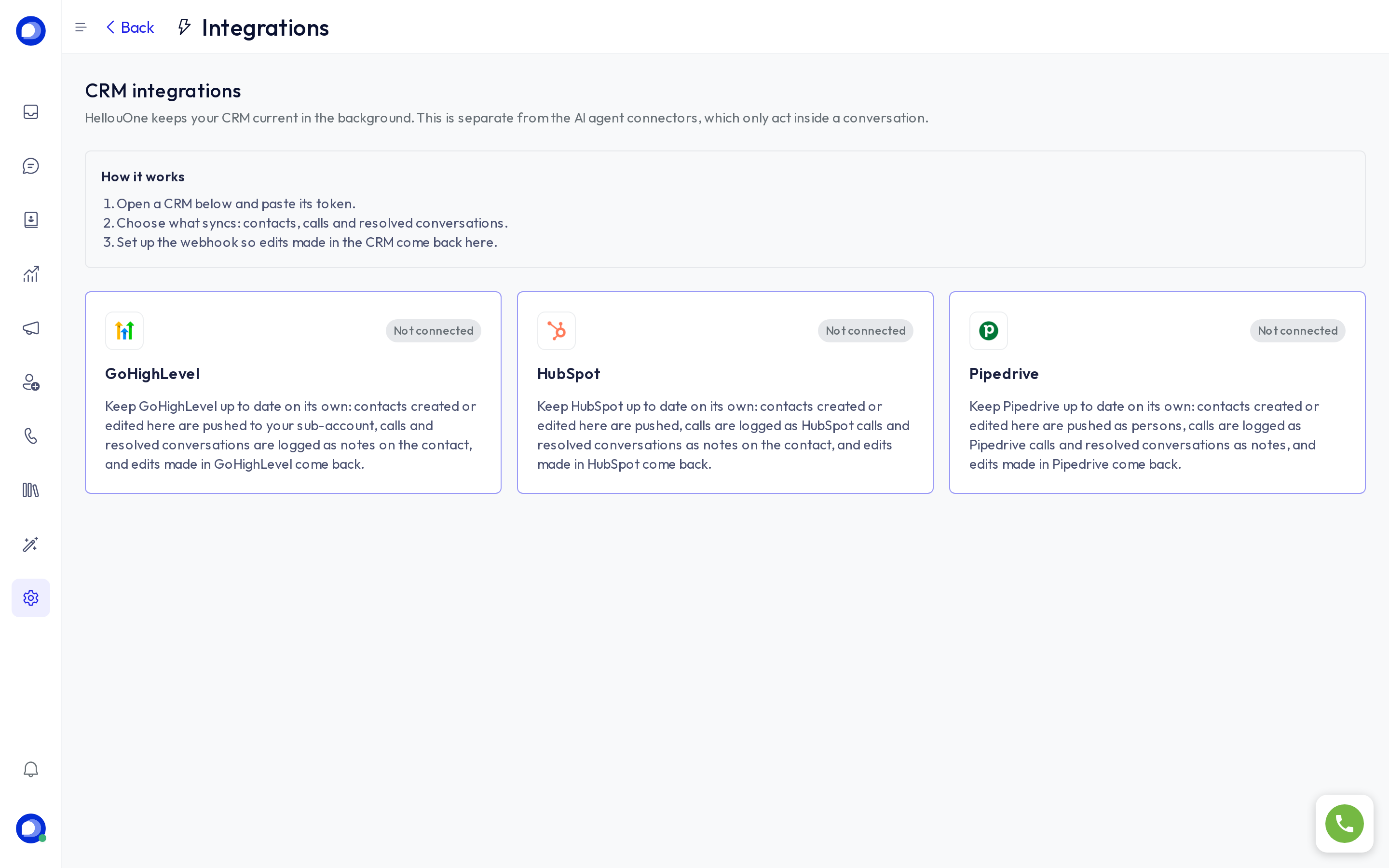Click the Pipedrive logo icon
The width and height of the screenshot is (1389, 868).
point(988,331)
